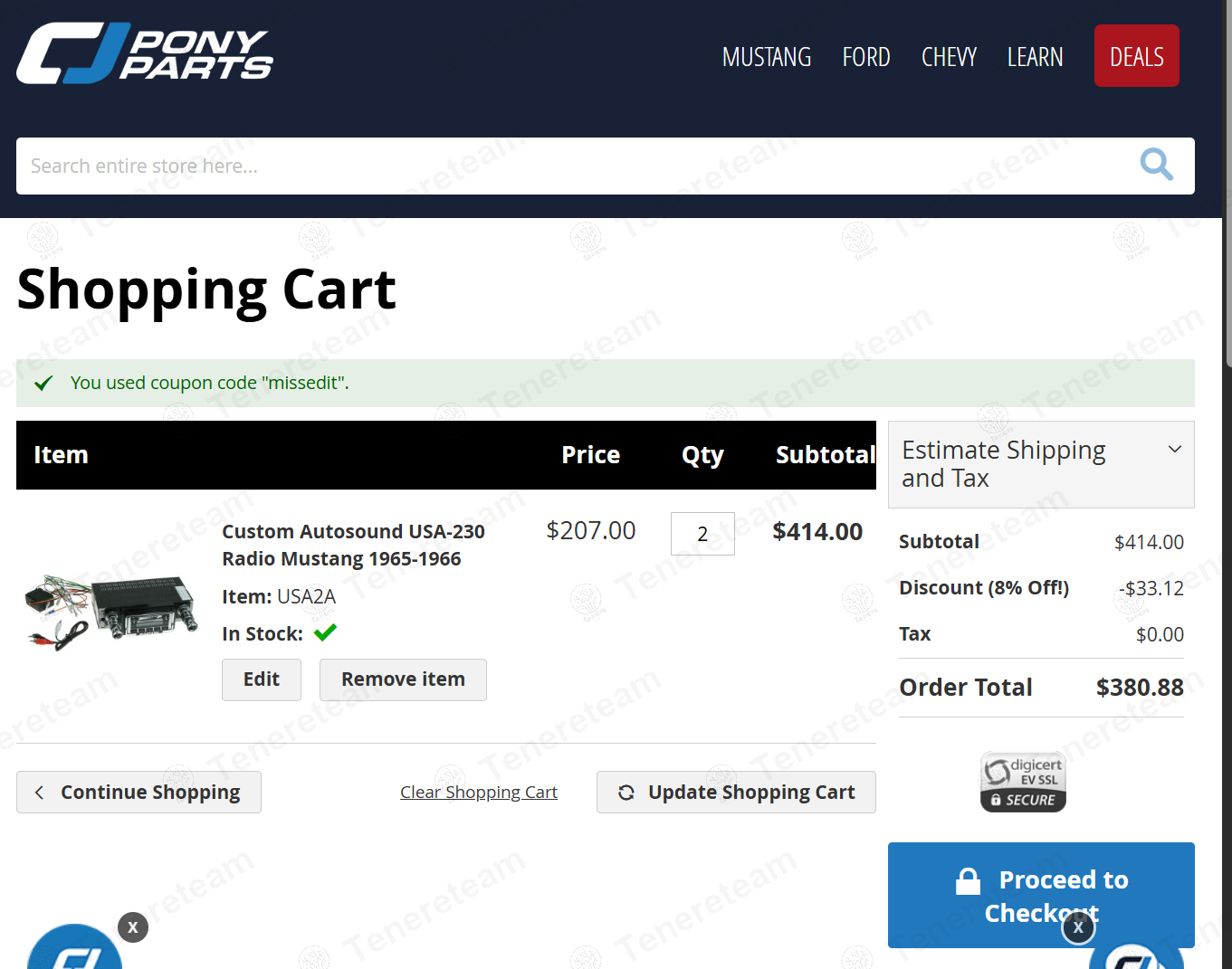Dismiss the bottom-left CJ chat bubble

(133, 927)
